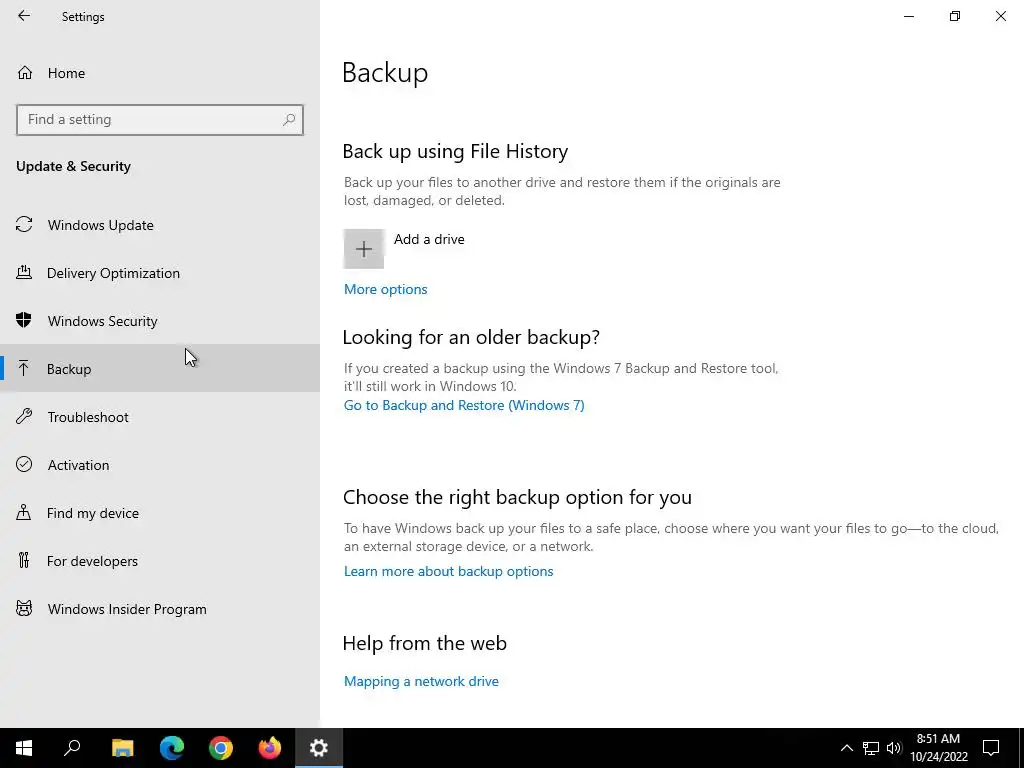Select Troubleshoot in the sidebar
This screenshot has height=768, width=1024.
[160, 417]
